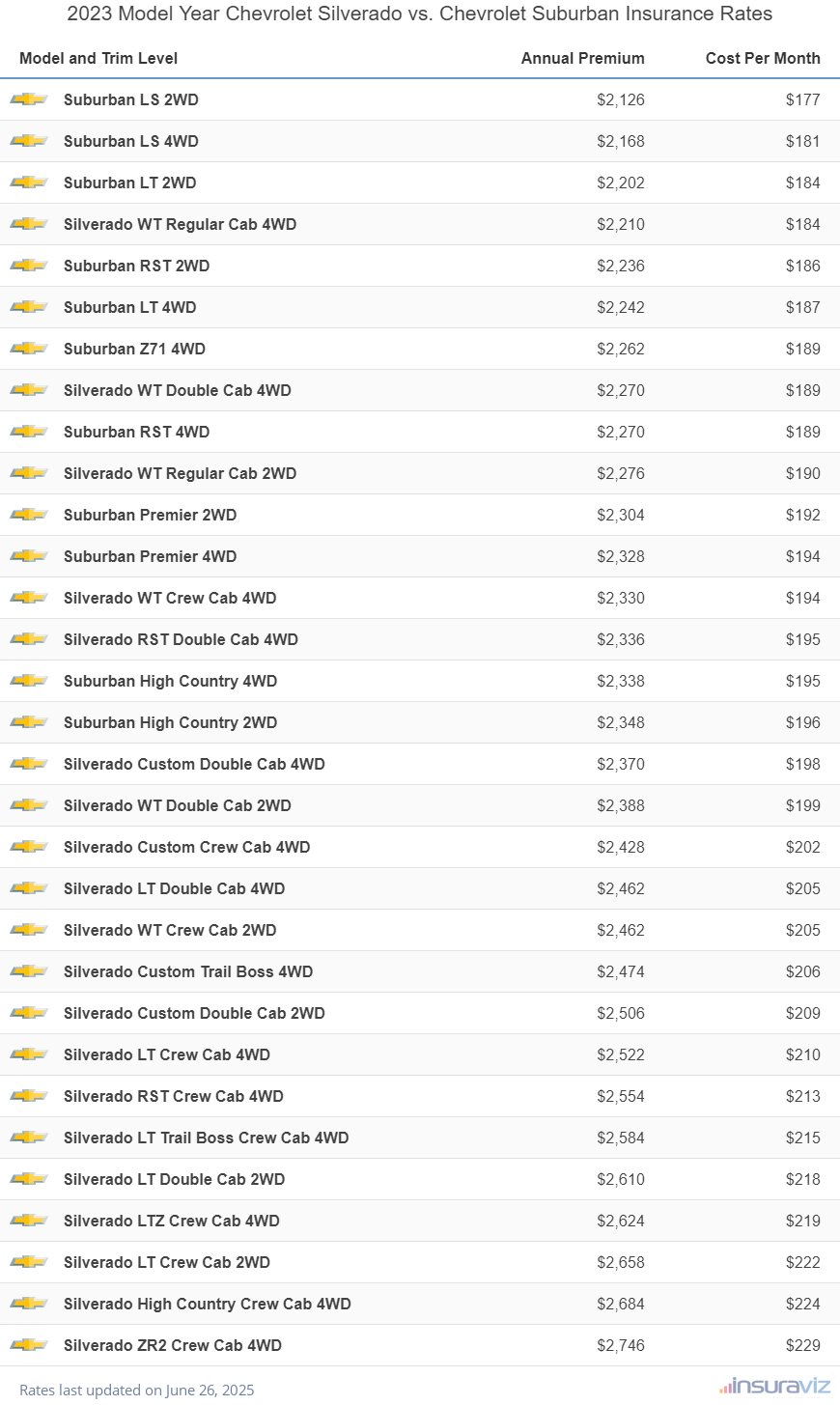Click the Chevy icon for Suburban LT 4WD

(x=29, y=307)
